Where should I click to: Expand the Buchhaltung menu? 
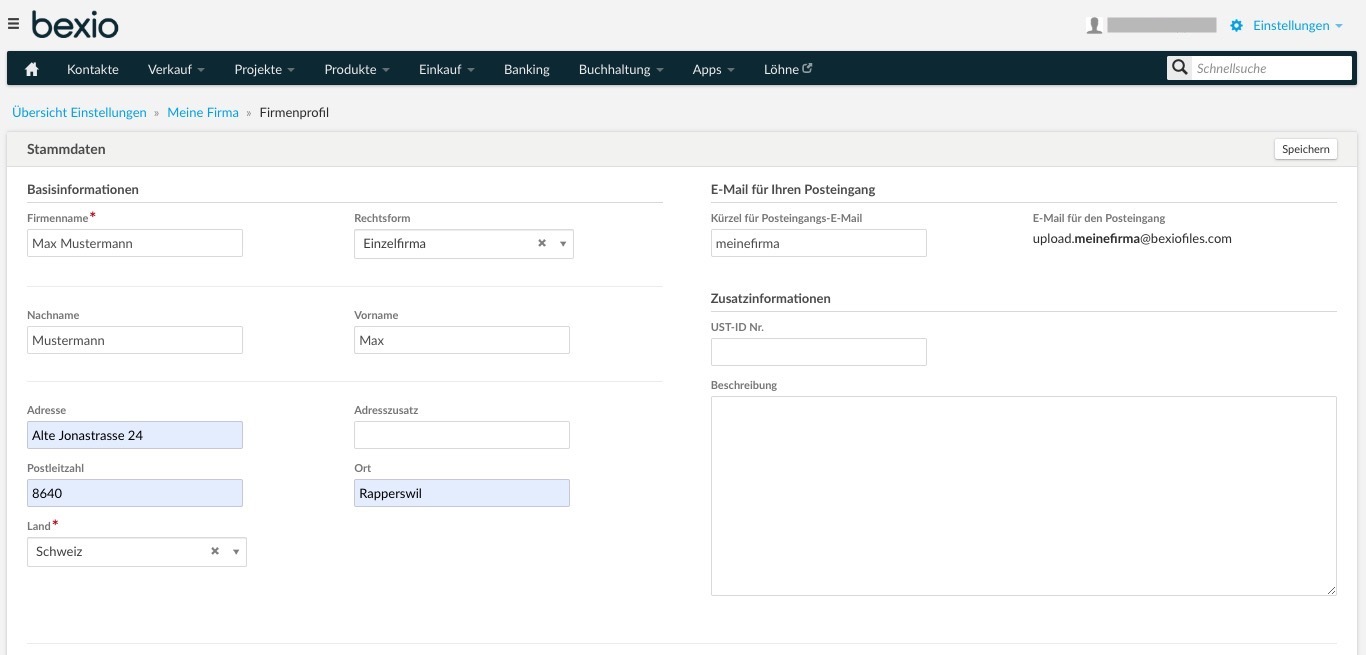coord(621,69)
